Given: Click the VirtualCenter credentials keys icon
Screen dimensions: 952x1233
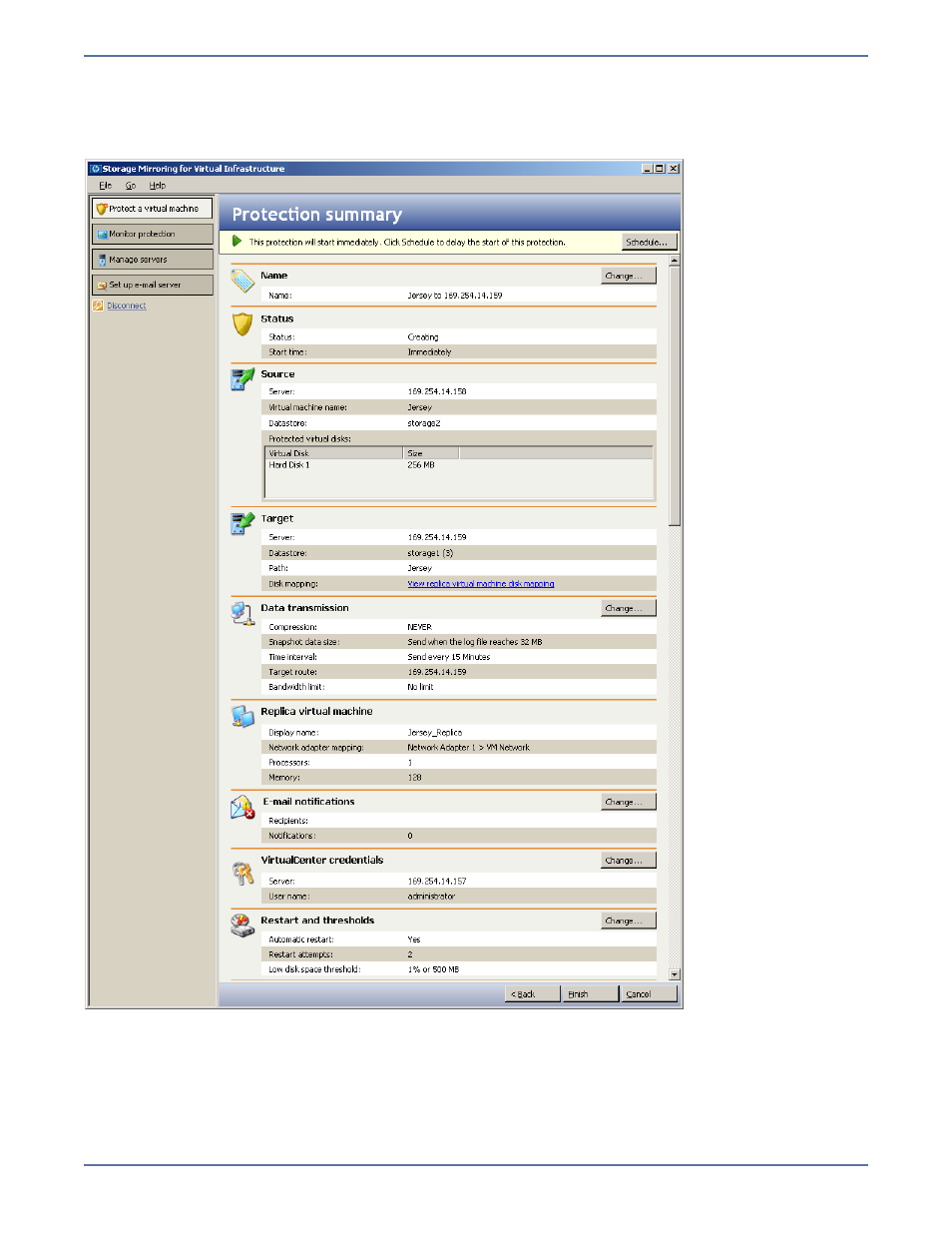Looking at the screenshot, I should [x=242, y=874].
